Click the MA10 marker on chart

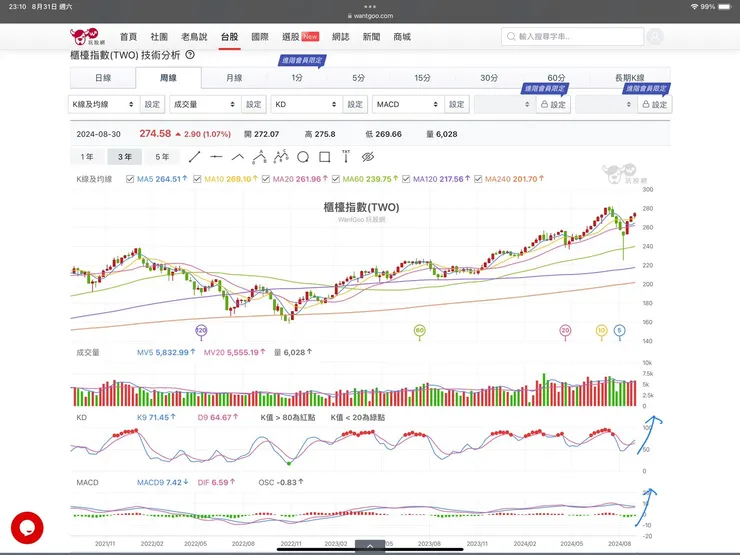point(601,330)
